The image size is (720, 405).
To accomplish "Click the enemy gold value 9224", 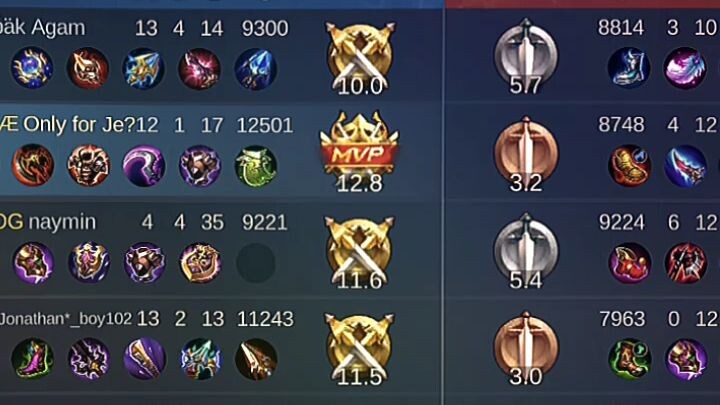I will click(622, 222).
